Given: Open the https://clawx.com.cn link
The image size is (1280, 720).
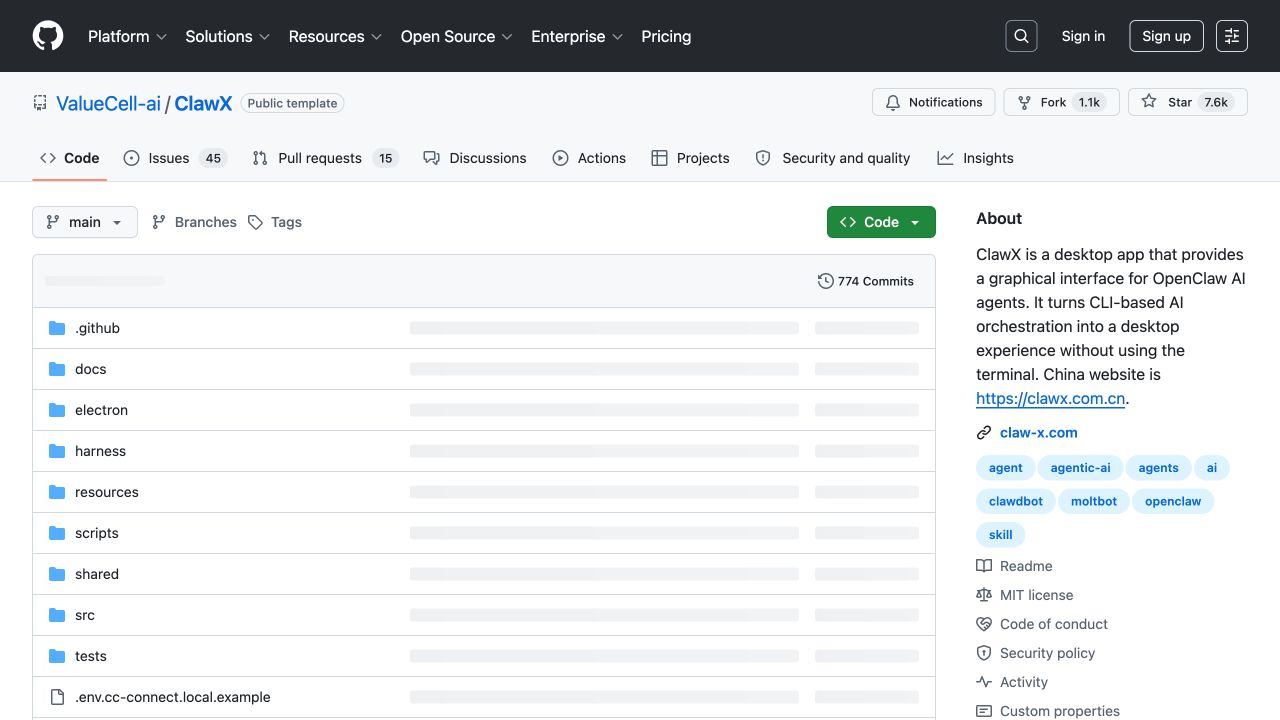Looking at the screenshot, I should click(x=1051, y=398).
